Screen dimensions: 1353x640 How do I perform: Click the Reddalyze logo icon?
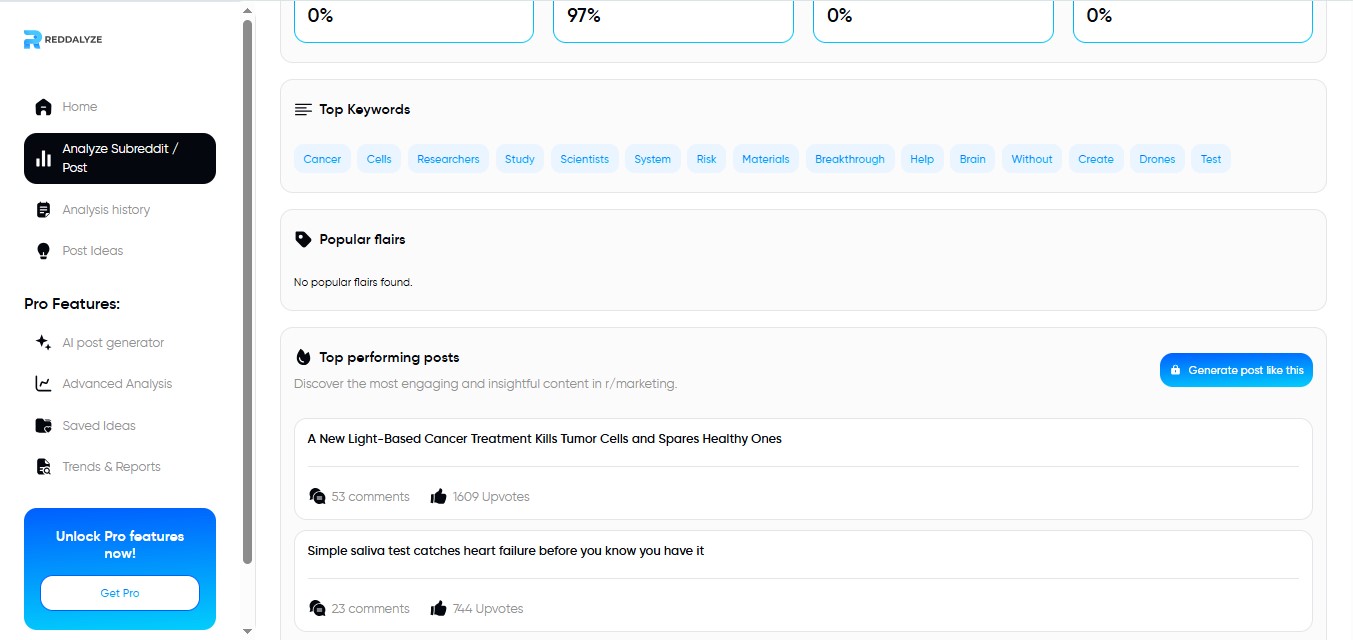pyautogui.click(x=30, y=39)
